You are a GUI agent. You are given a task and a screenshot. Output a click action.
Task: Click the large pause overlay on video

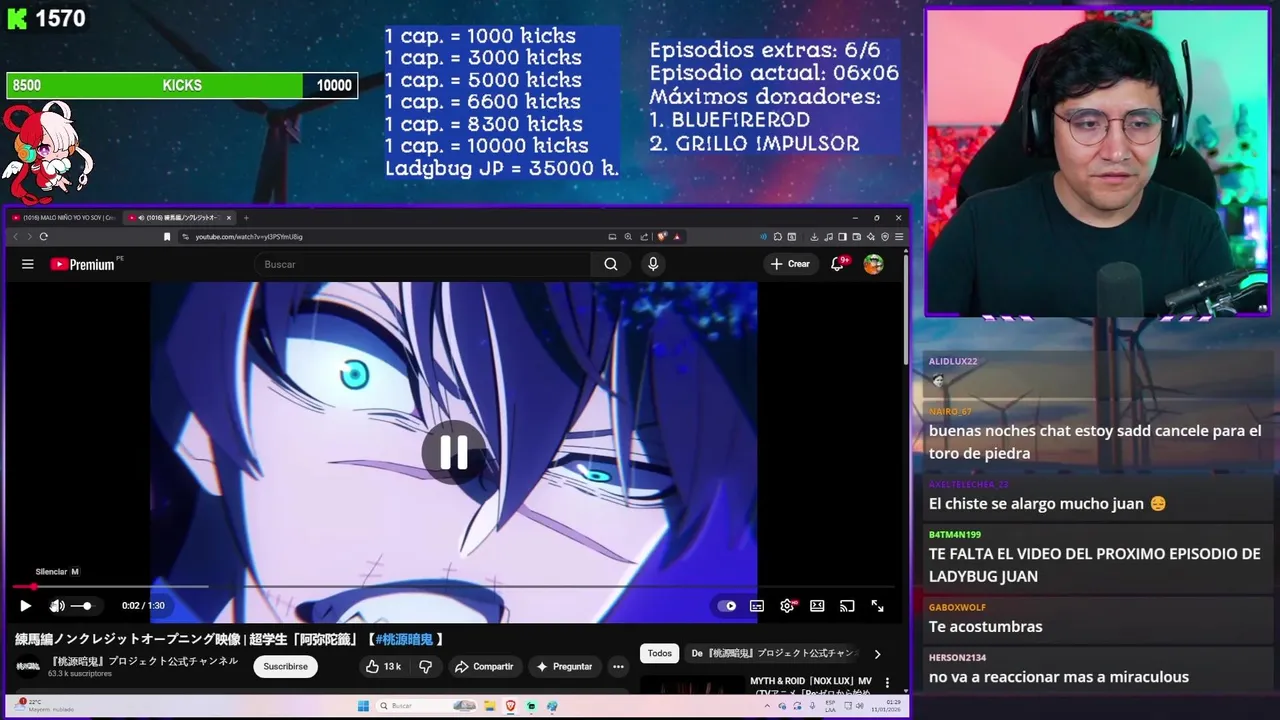point(454,453)
